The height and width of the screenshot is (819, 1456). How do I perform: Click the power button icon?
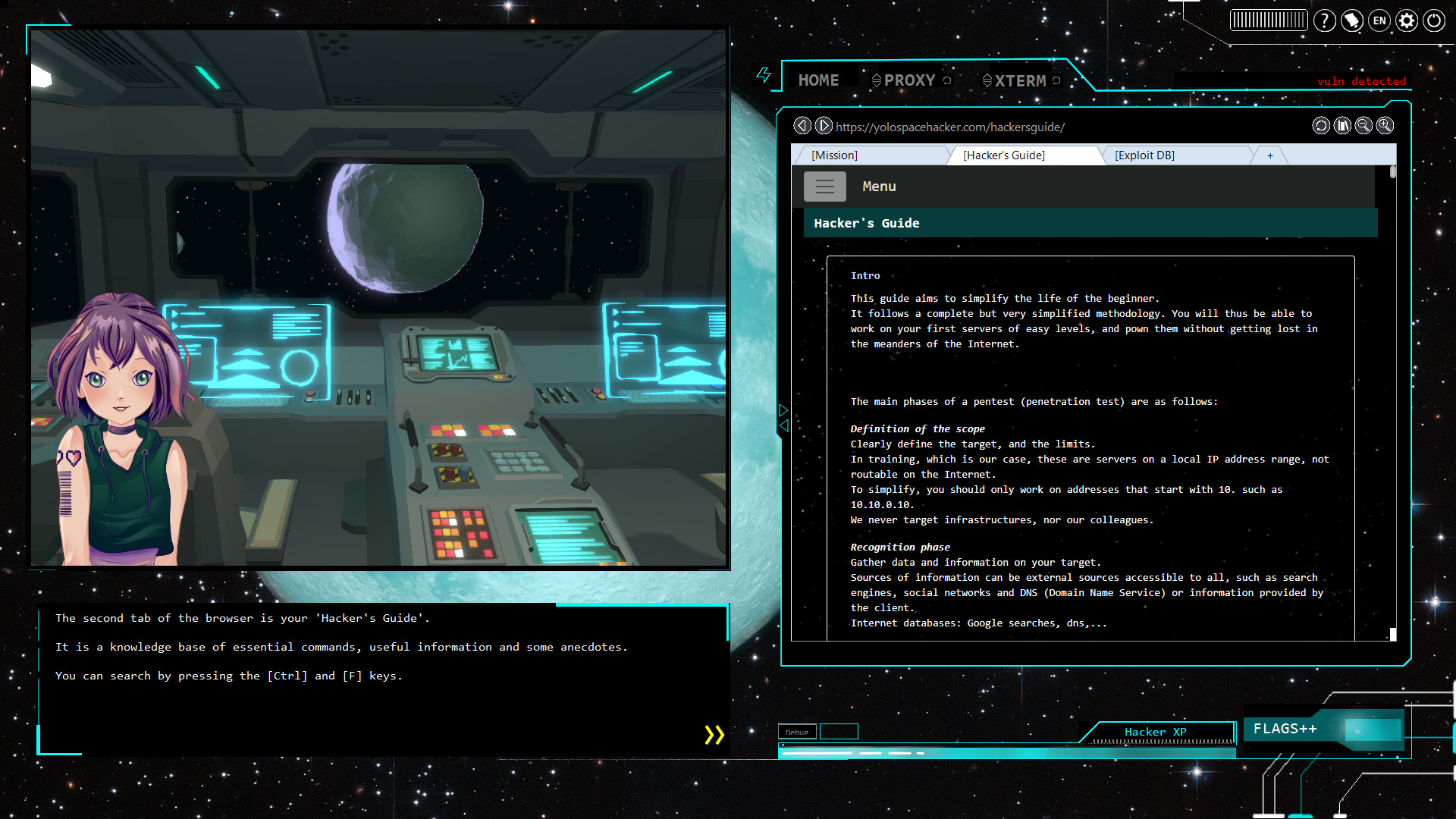pos(1434,20)
